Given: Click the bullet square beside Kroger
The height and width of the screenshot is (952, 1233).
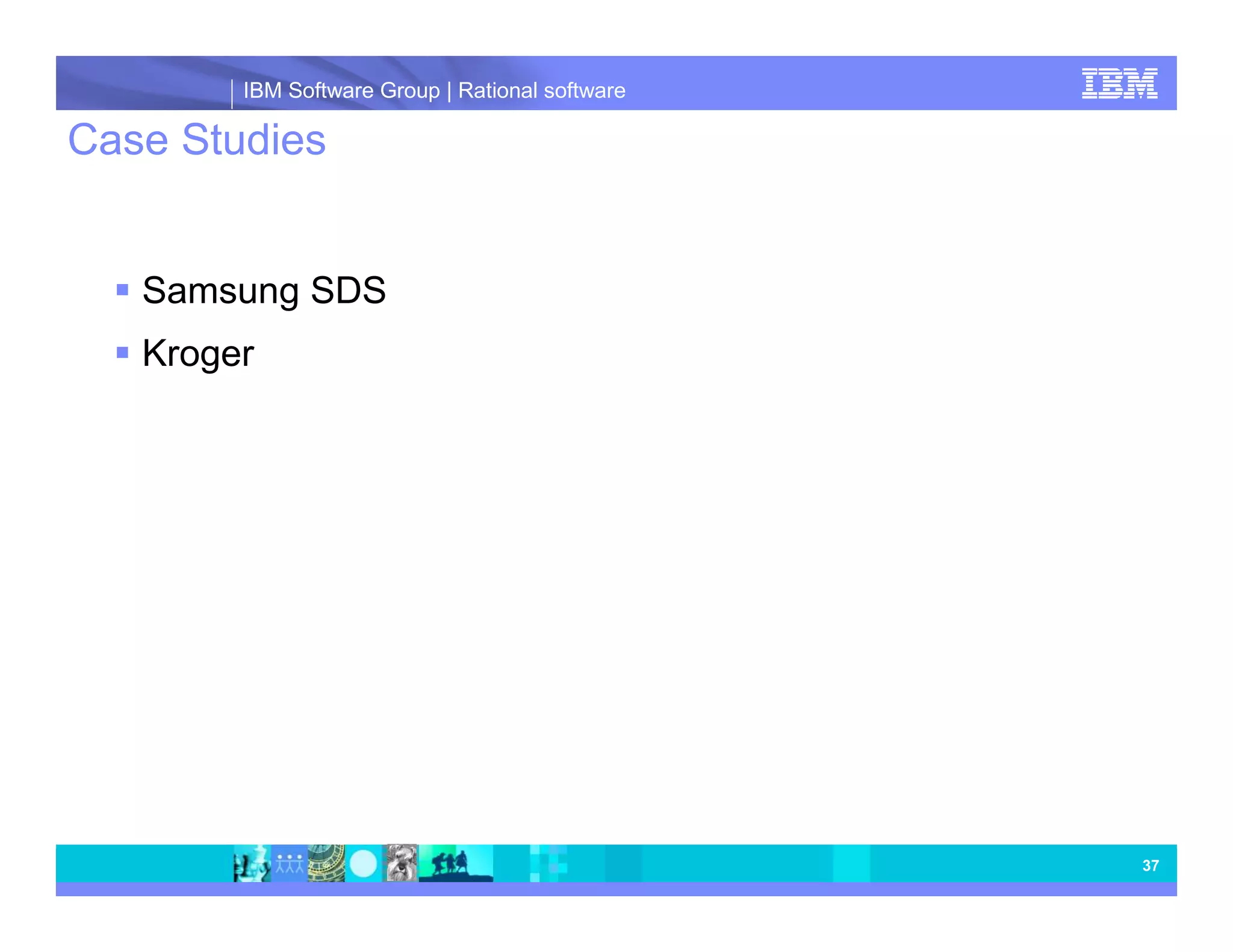Looking at the screenshot, I should pos(123,352).
